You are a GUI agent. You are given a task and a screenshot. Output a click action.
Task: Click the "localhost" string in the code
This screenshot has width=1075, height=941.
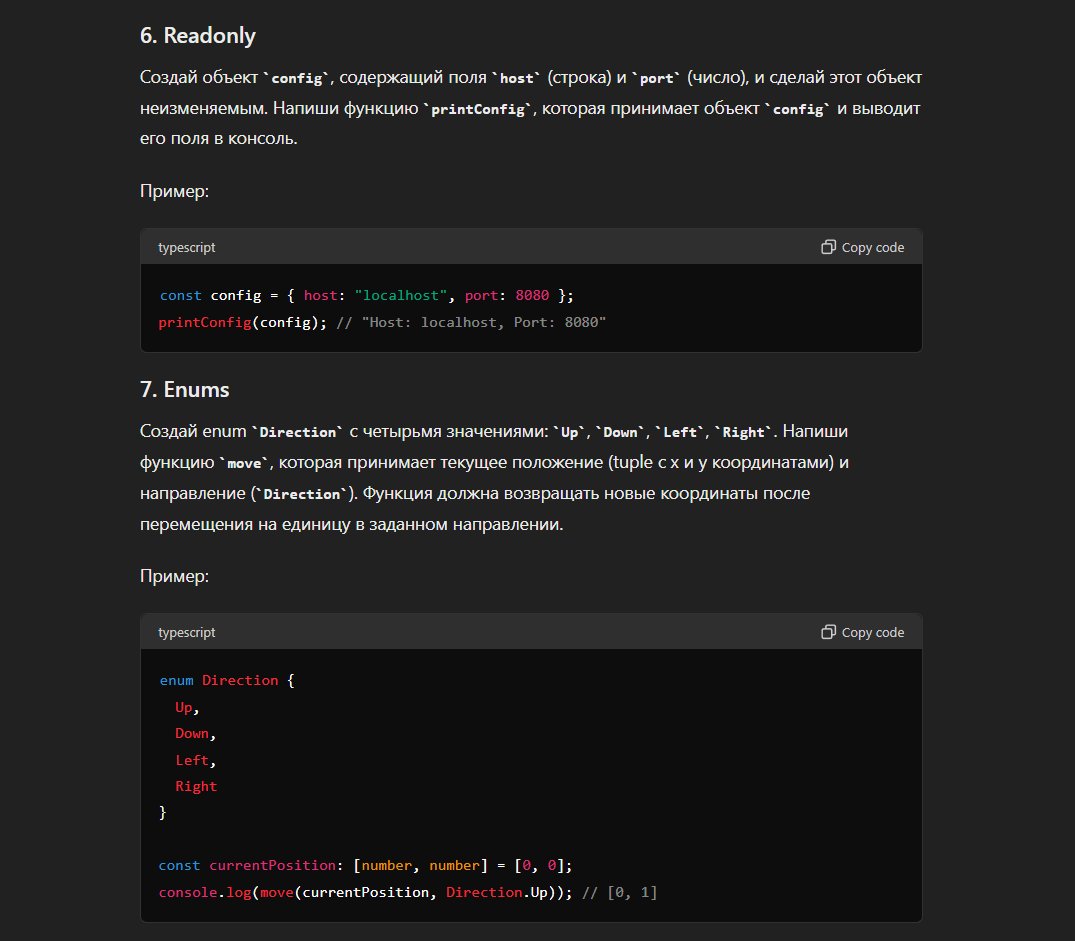pos(400,296)
